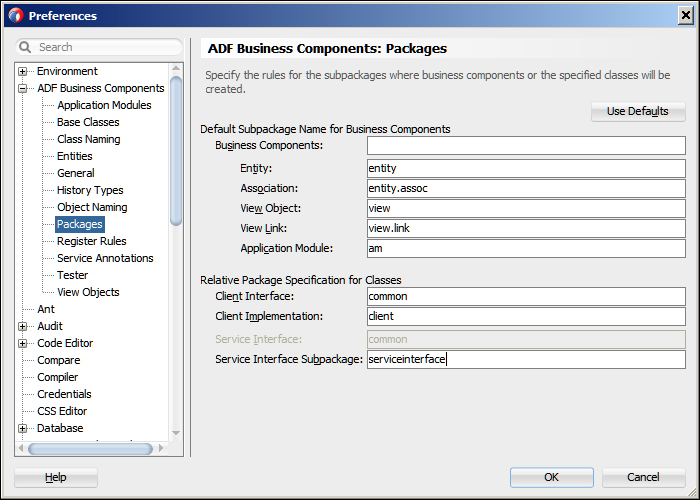Select the highlighted Packages item
This screenshot has width=700, height=500.
tap(80, 224)
